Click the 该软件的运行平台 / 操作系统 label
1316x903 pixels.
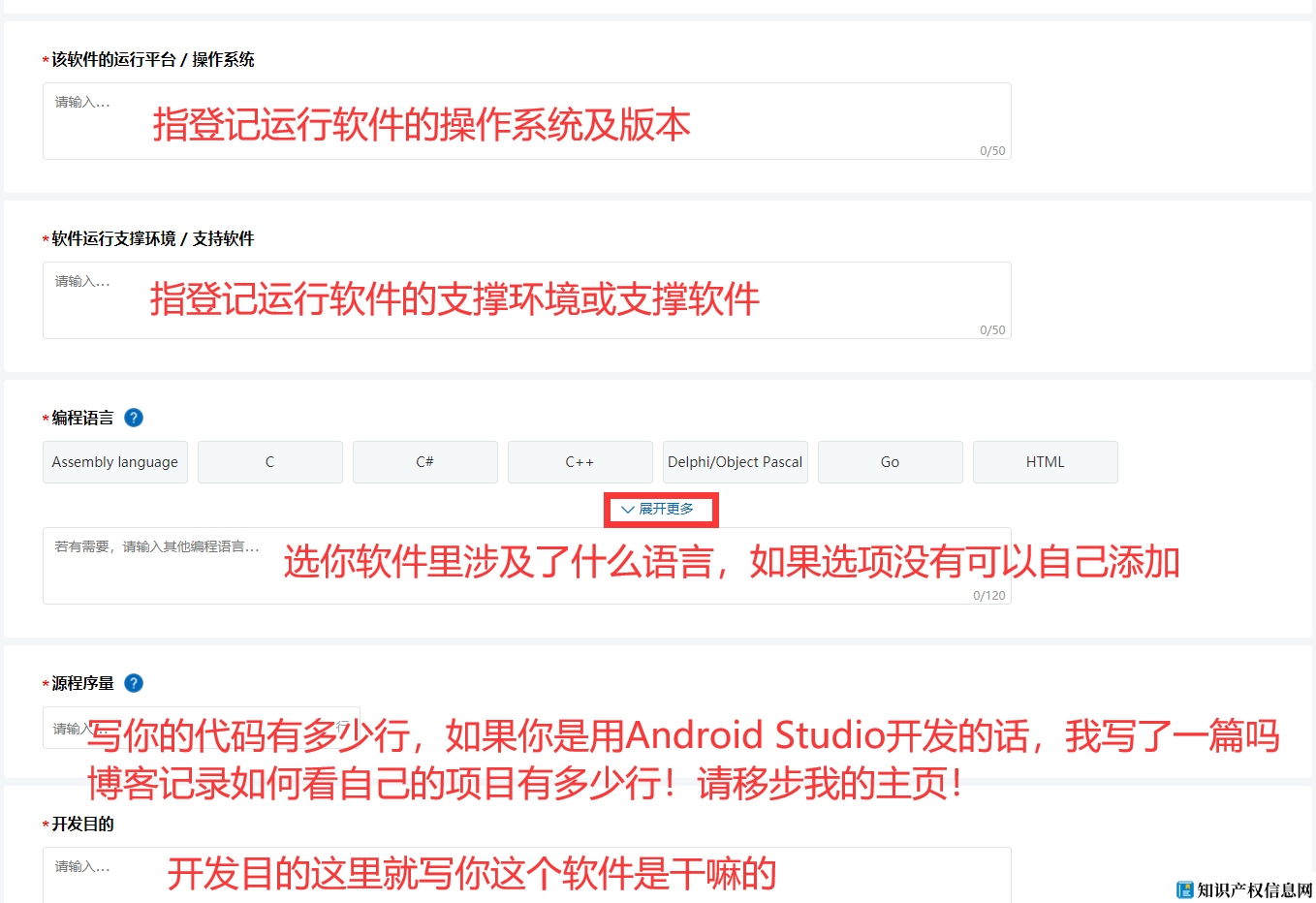(152, 60)
